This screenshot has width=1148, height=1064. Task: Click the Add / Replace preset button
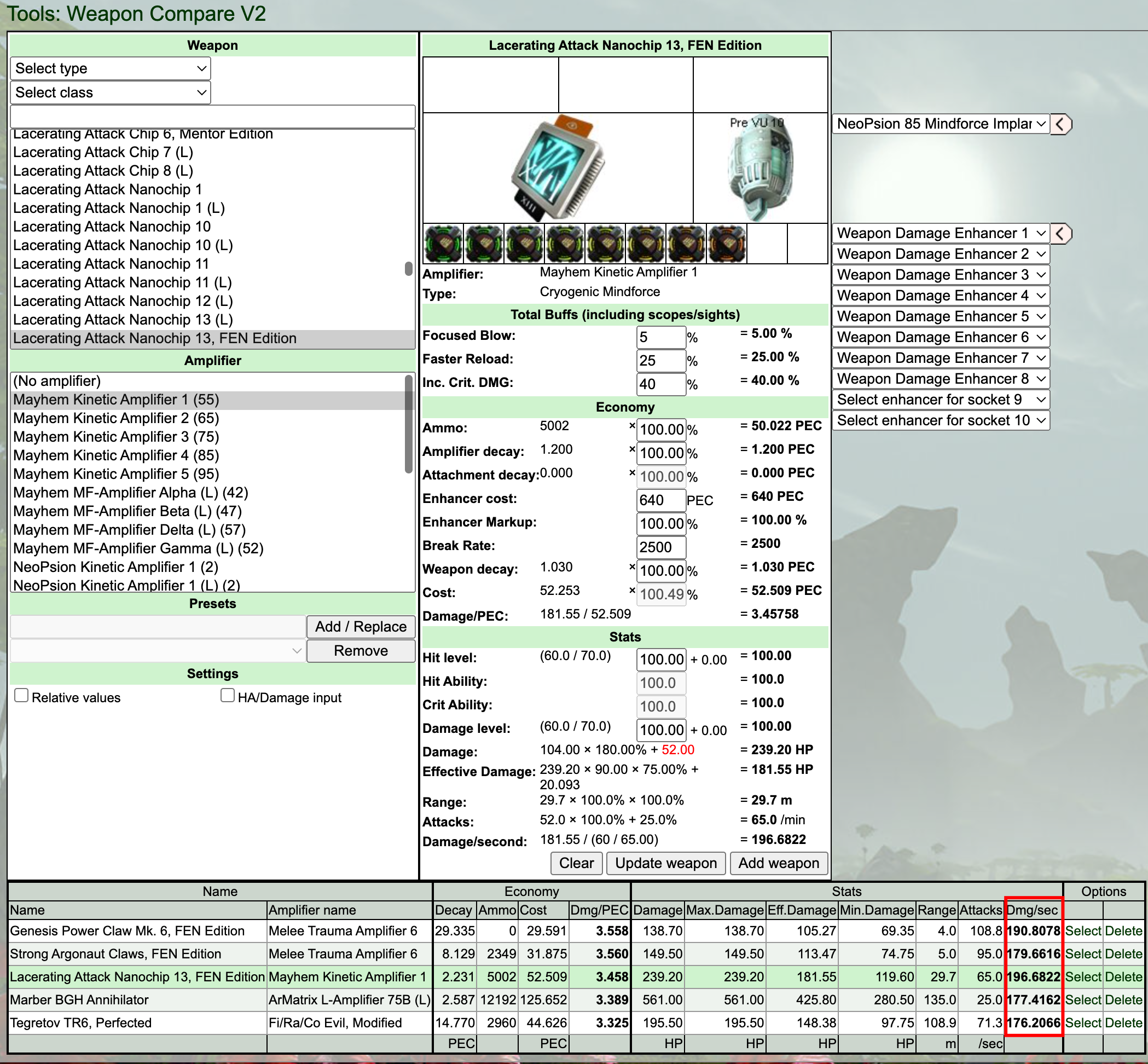tap(361, 627)
